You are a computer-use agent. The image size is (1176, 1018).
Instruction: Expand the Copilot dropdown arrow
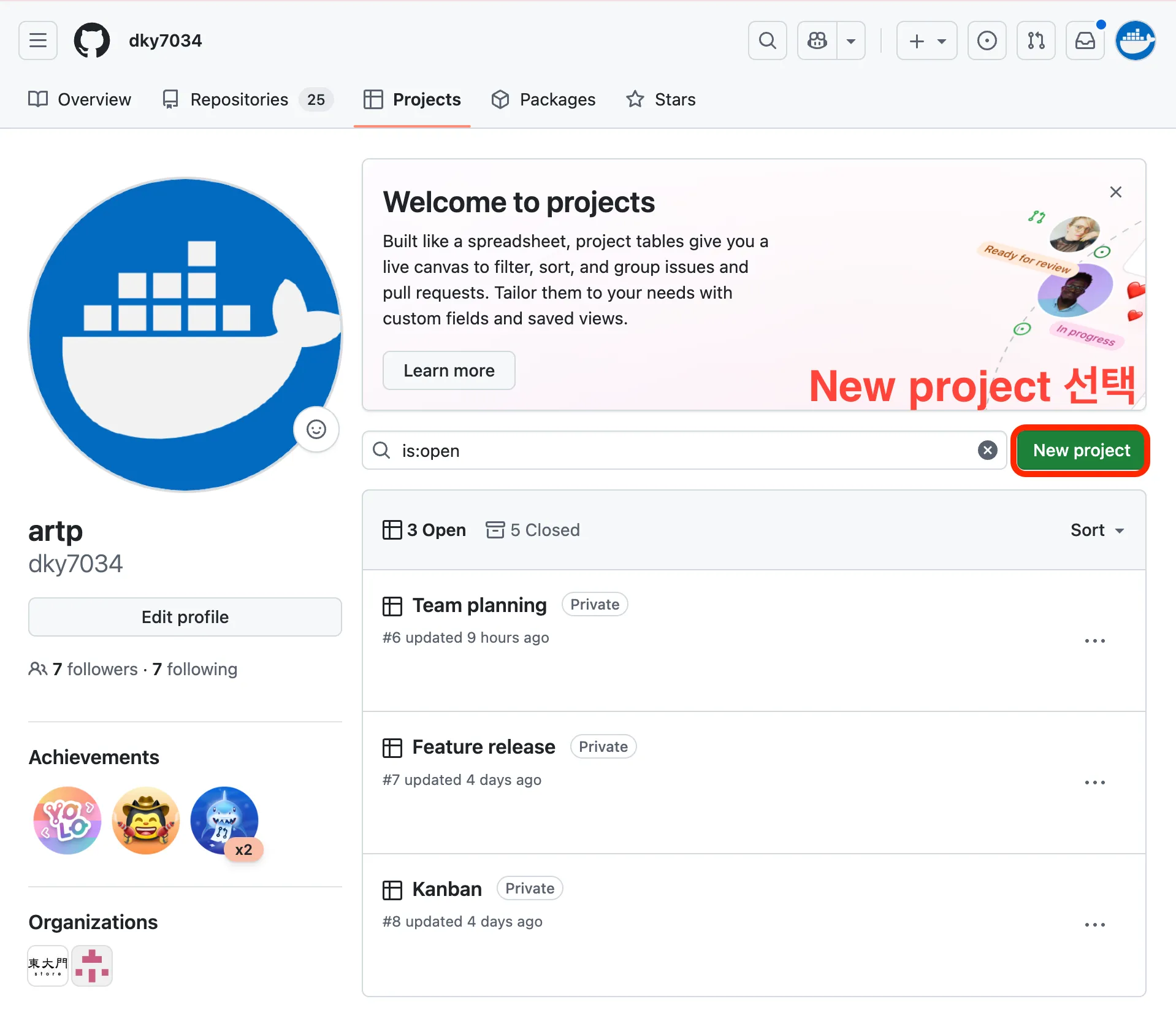(851, 40)
